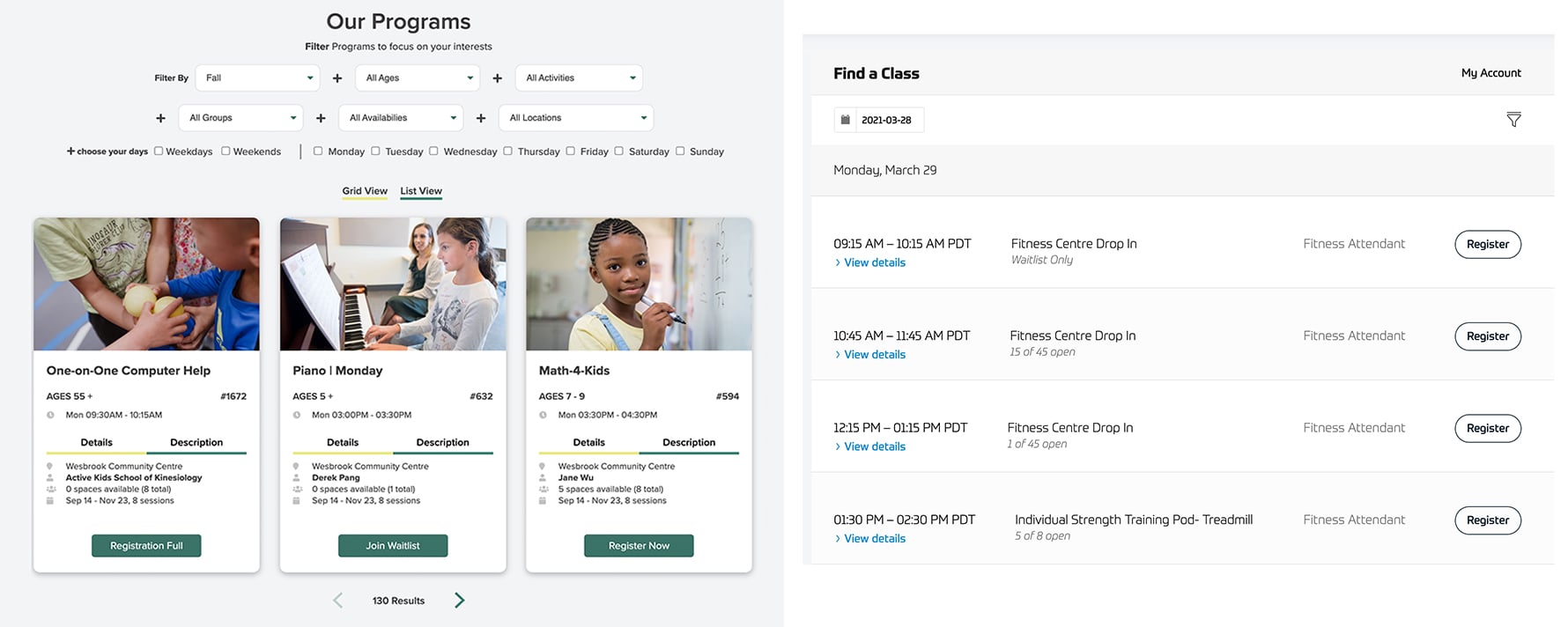Click the filter funnel icon

1513,120
